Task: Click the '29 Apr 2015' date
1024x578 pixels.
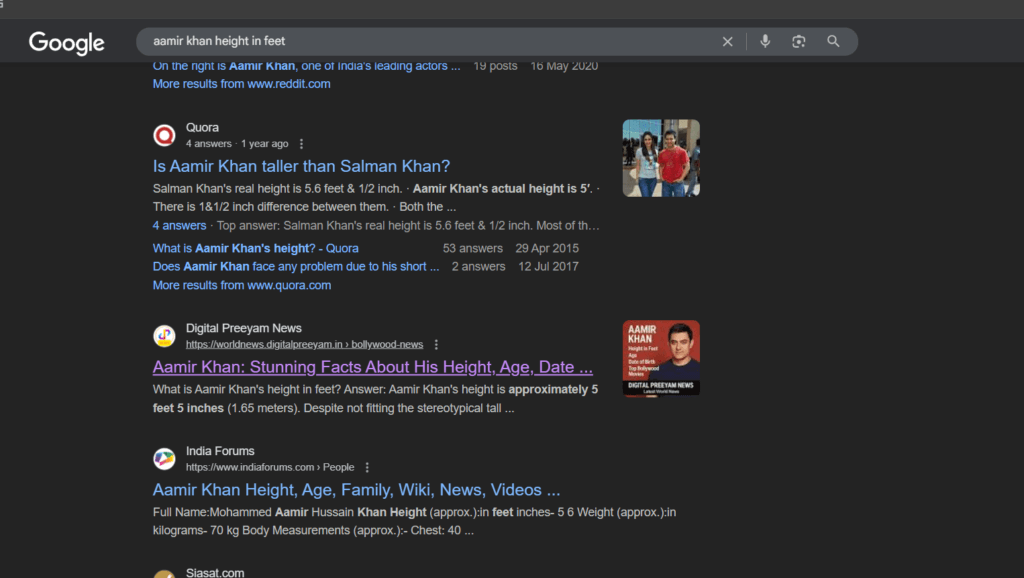Action: pos(547,248)
